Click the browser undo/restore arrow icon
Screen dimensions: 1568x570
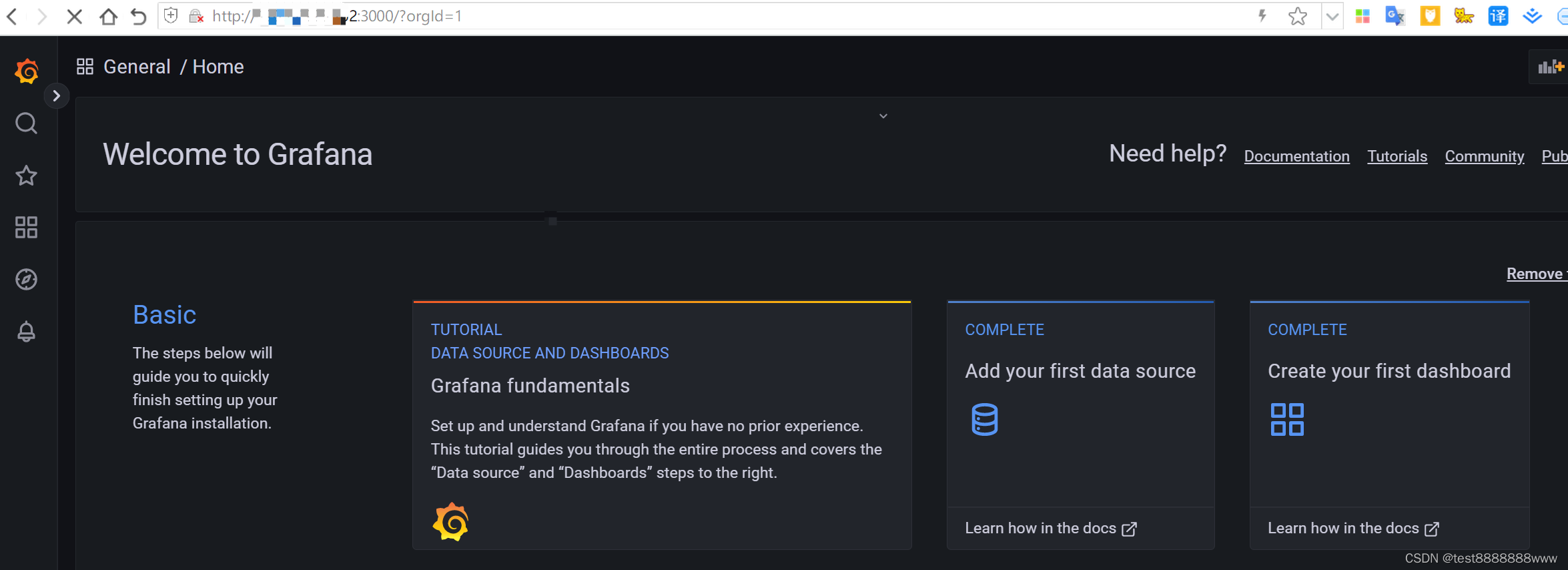139,16
